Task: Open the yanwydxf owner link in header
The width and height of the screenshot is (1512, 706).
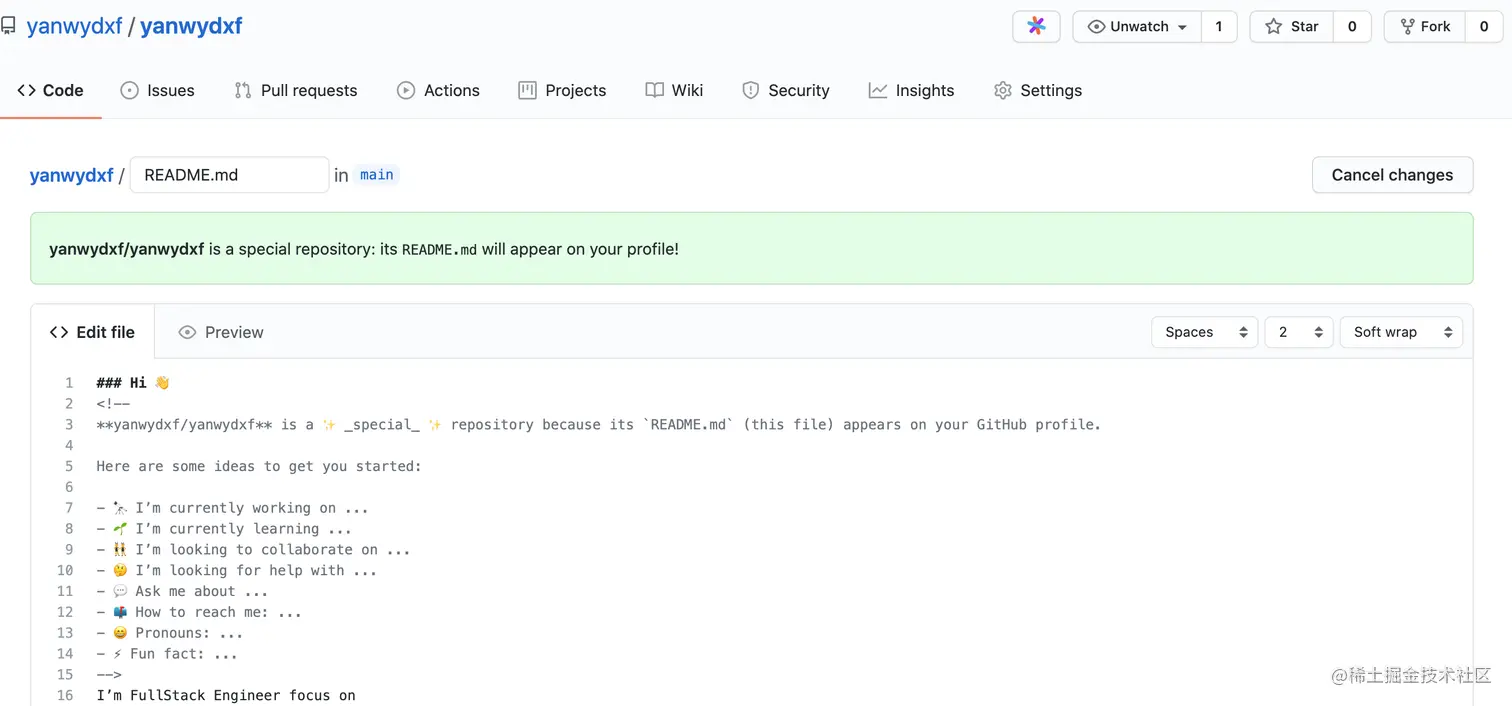Action: coord(74,26)
